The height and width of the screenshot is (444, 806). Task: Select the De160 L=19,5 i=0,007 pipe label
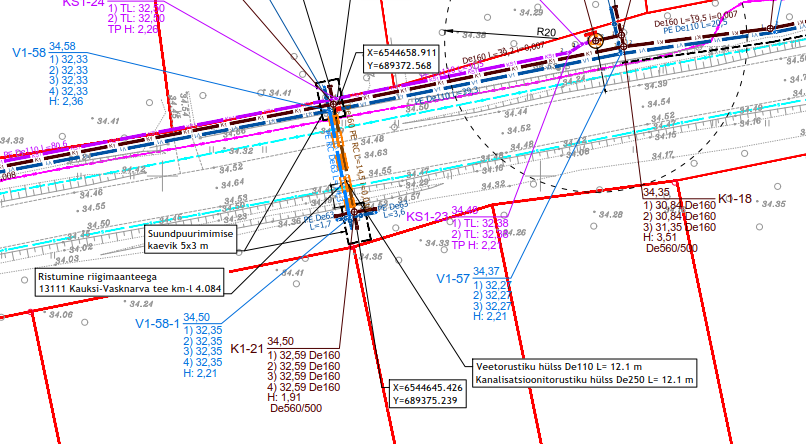click(x=695, y=18)
